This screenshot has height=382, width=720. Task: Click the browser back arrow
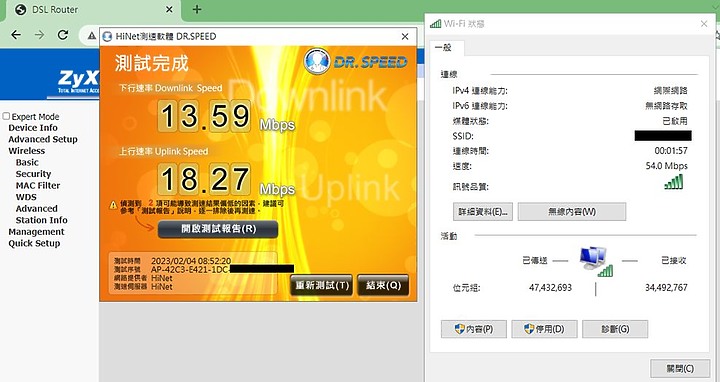tap(16, 35)
